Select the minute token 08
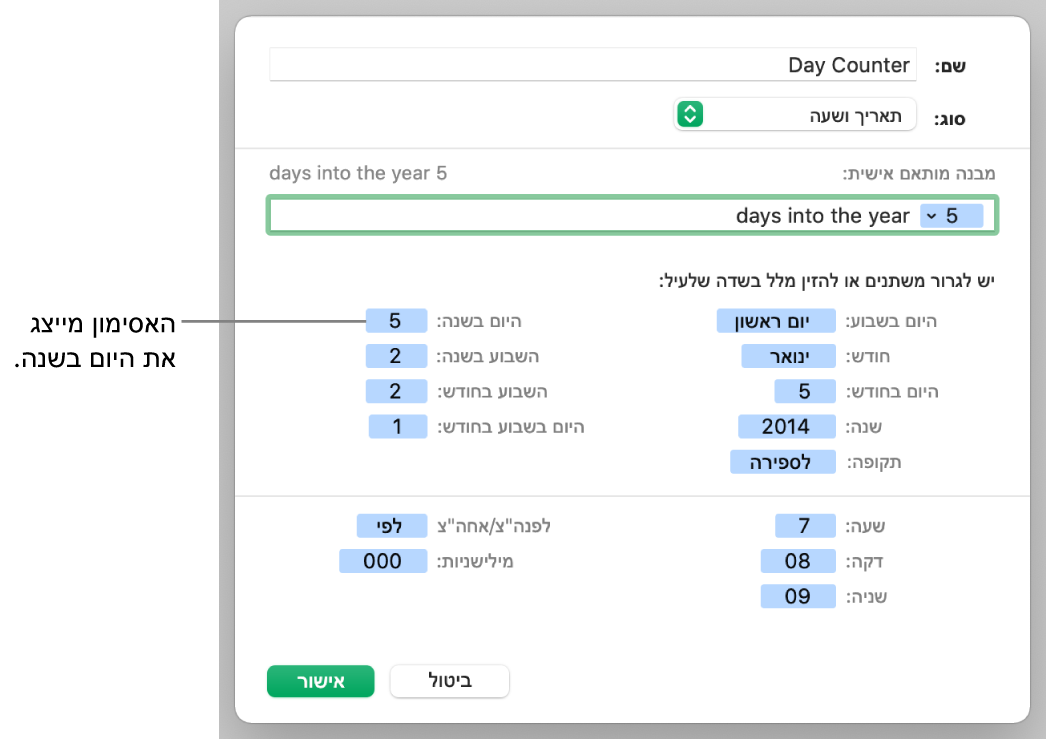 pos(798,561)
